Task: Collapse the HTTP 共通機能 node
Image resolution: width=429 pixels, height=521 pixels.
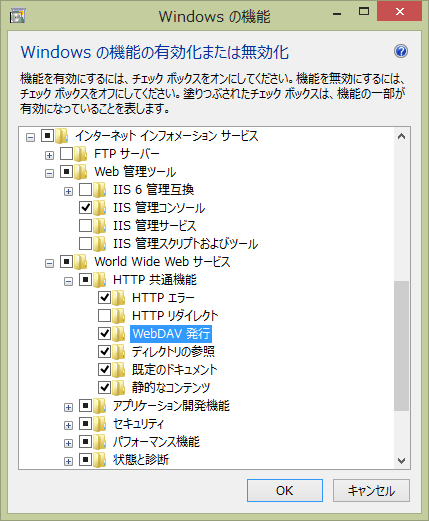Action: (x=68, y=281)
